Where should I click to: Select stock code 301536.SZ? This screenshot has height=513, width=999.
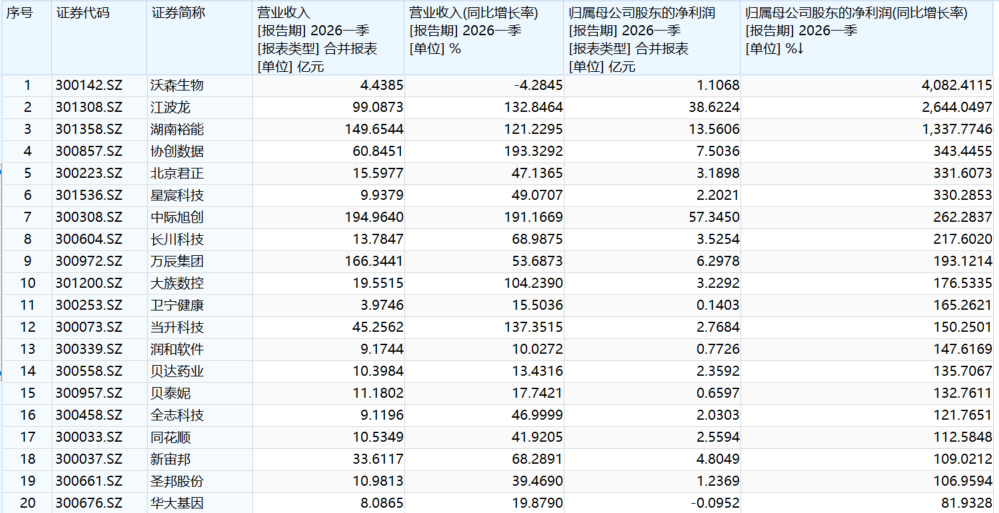tap(88, 196)
